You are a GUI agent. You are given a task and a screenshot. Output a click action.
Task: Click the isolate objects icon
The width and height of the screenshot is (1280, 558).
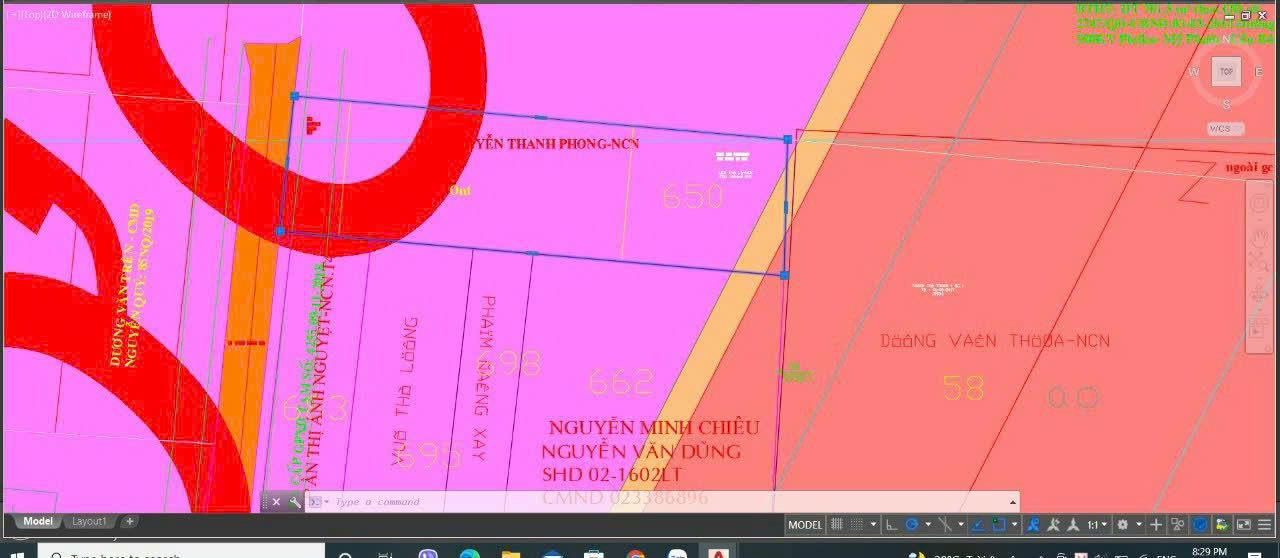(1178, 525)
